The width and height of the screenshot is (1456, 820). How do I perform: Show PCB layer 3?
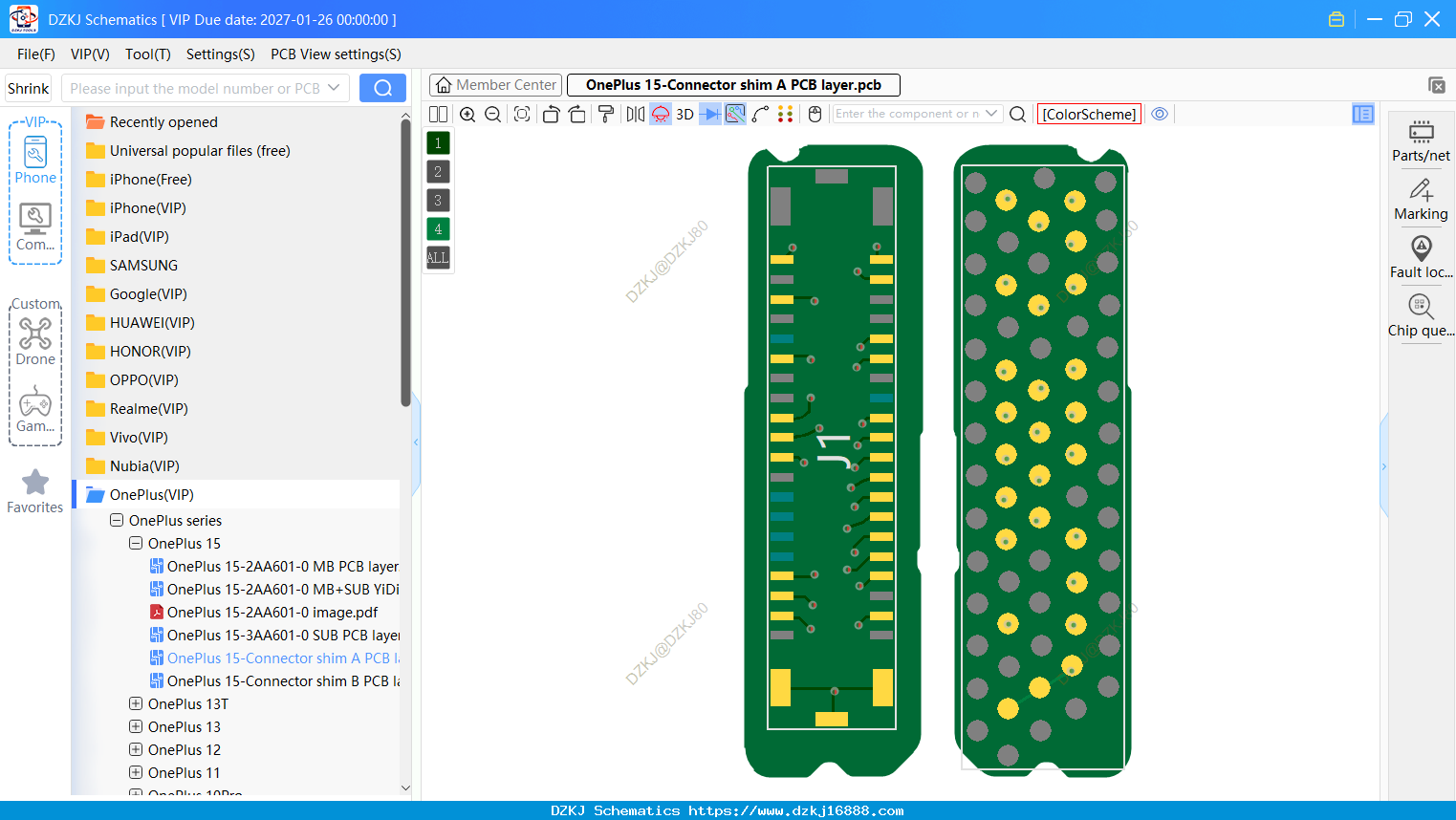[x=438, y=201]
